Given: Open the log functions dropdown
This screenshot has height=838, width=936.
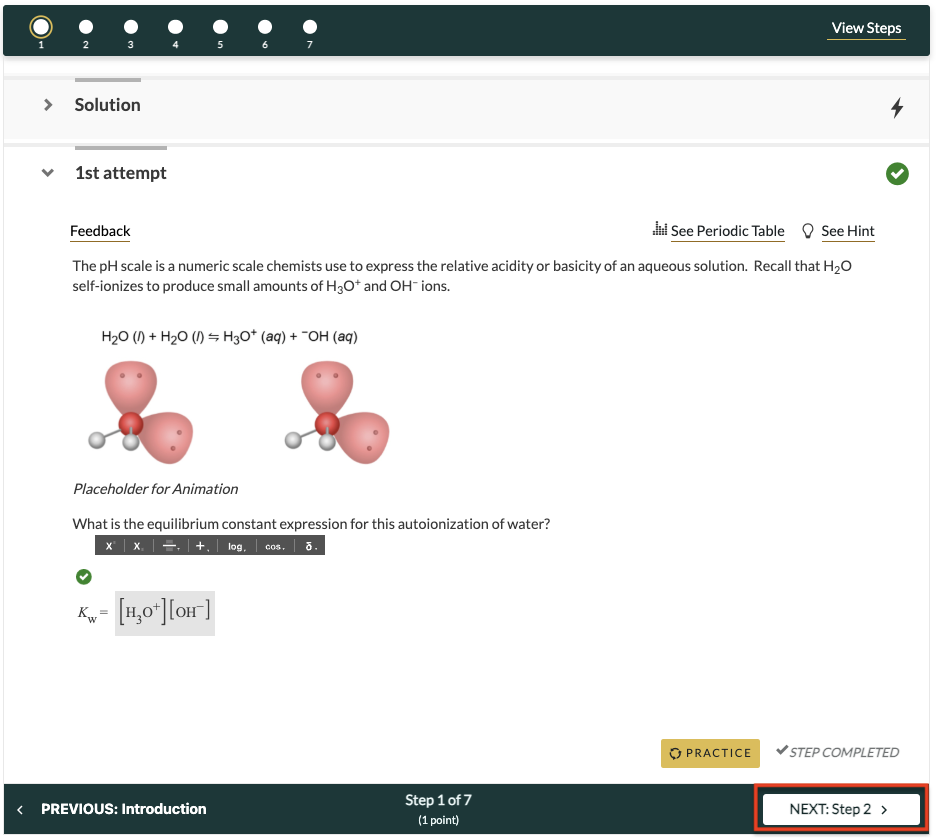Looking at the screenshot, I should [x=236, y=546].
